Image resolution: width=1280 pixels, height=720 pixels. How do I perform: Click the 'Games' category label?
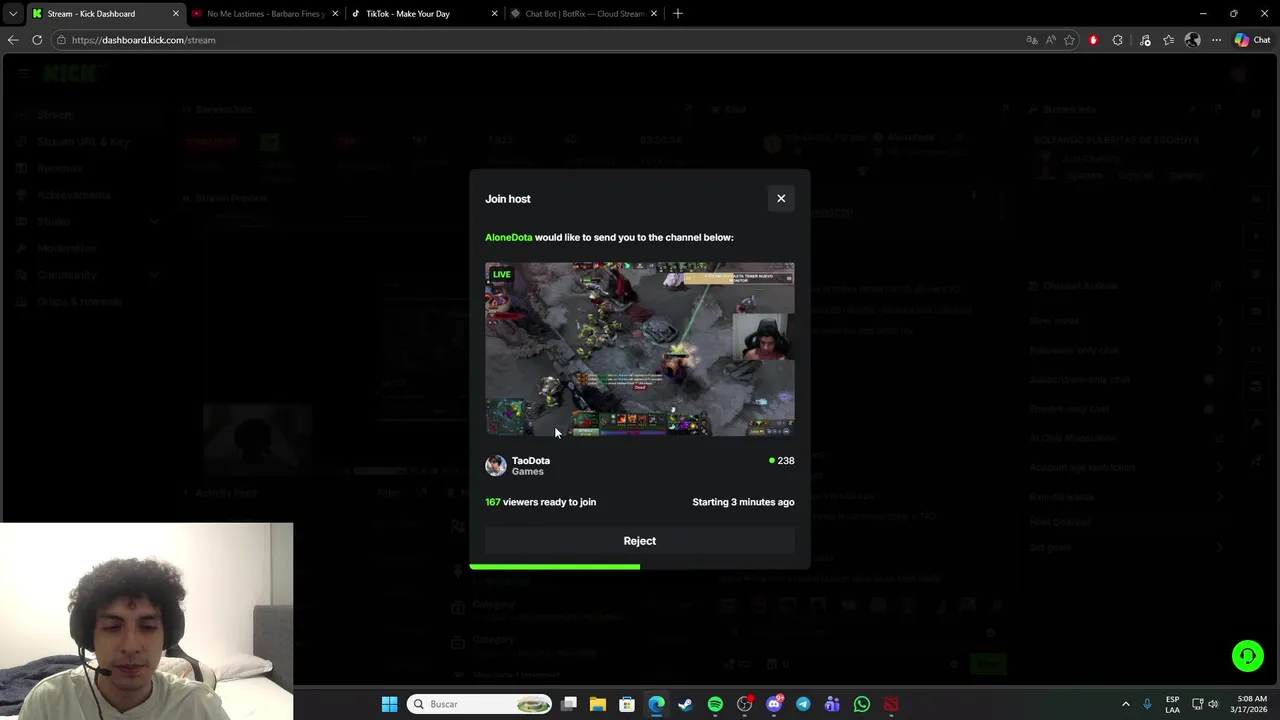coord(528,472)
